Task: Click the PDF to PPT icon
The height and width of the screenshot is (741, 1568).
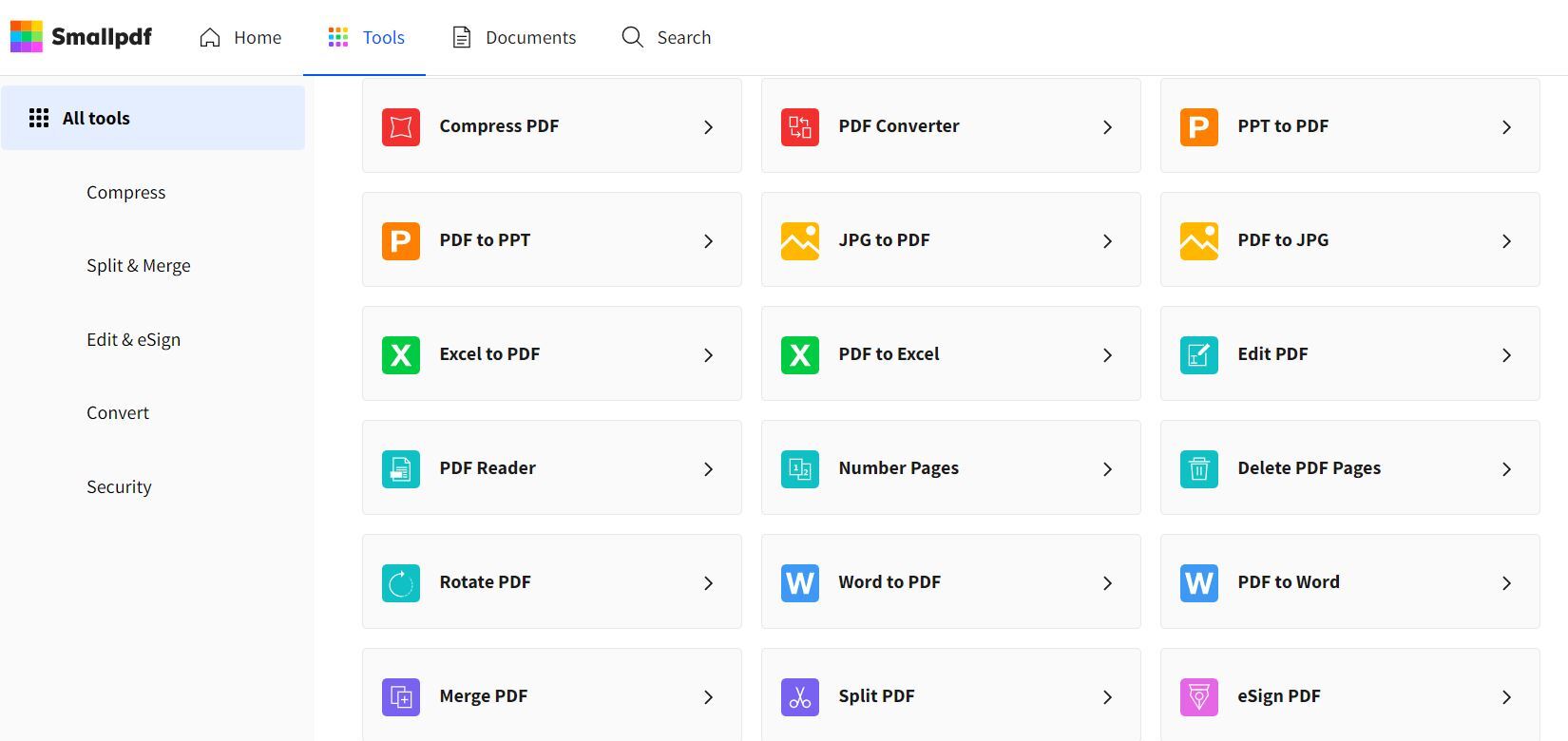Action: [x=401, y=240]
